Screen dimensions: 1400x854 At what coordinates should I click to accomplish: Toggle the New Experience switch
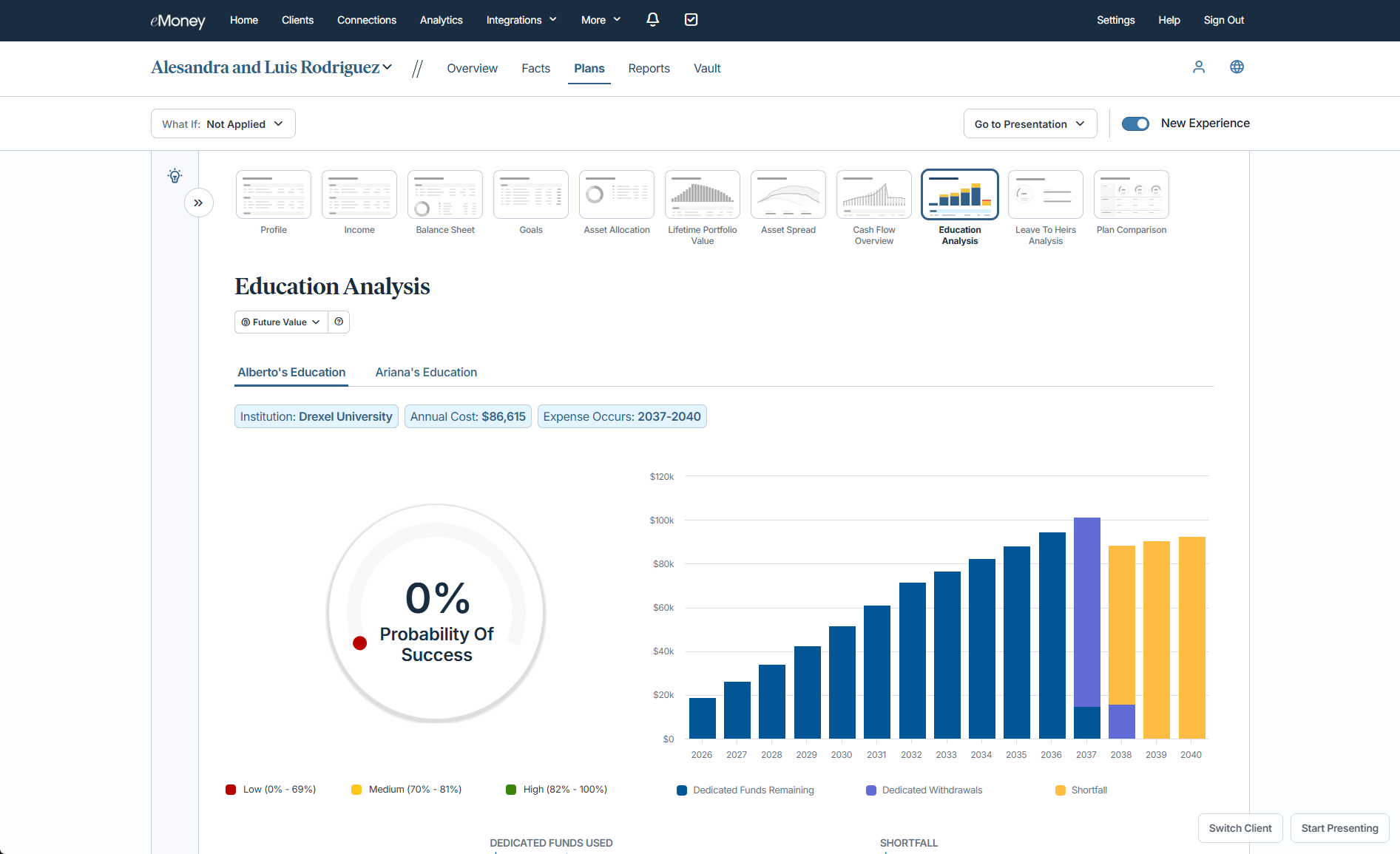coord(1135,123)
